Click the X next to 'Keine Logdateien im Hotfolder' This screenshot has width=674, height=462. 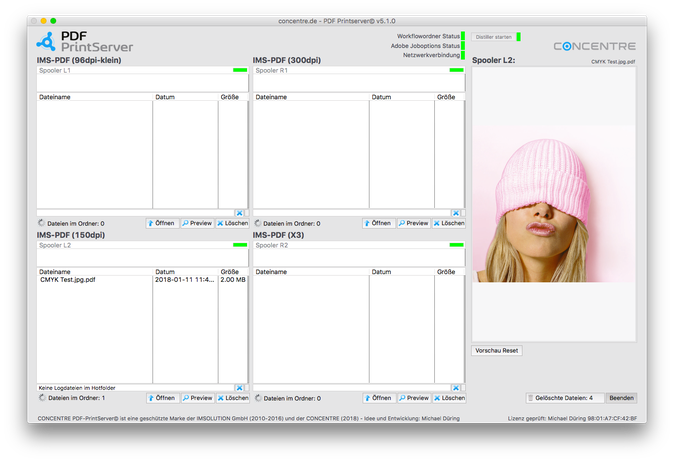[x=239, y=388]
